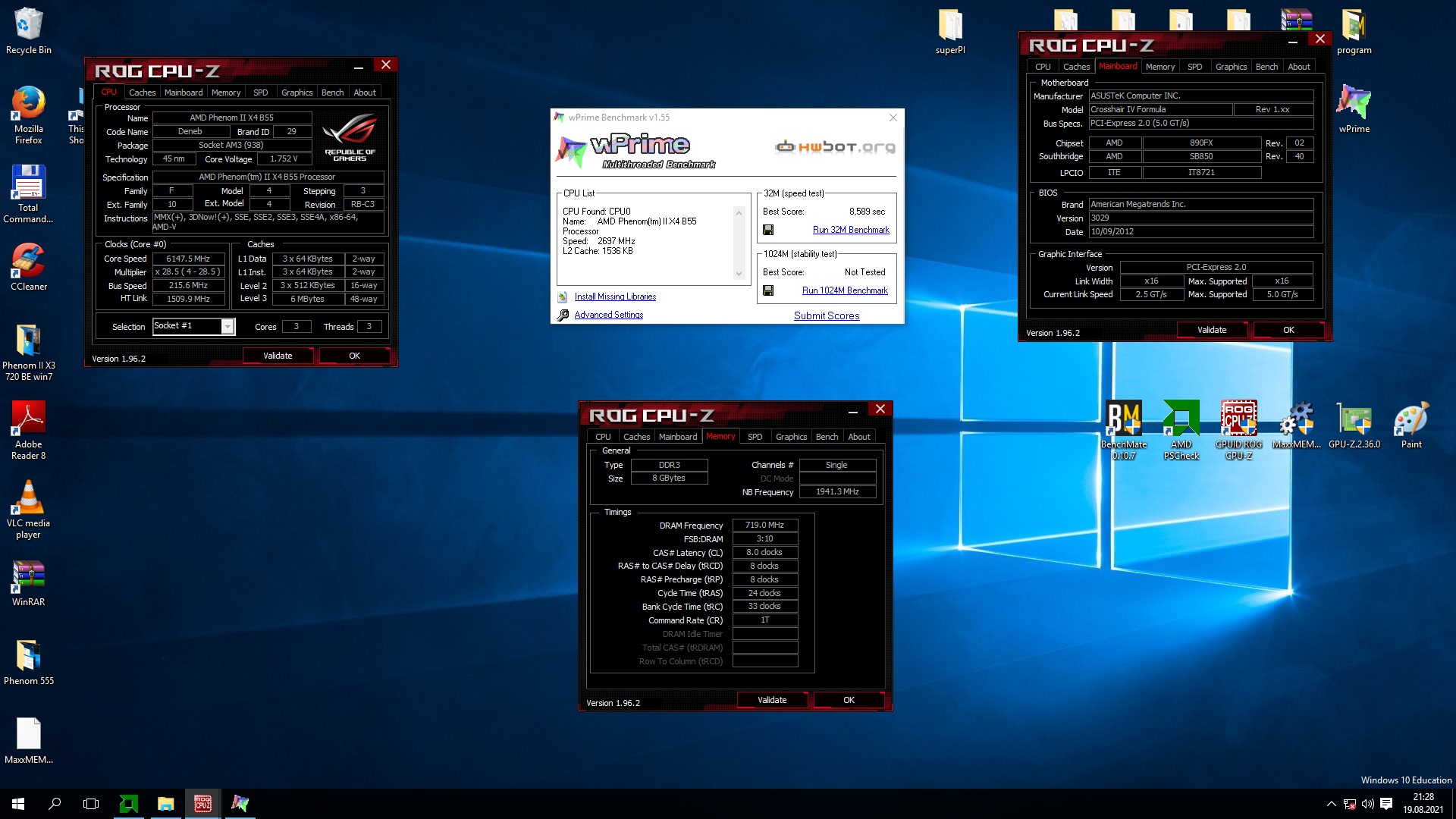Click Run 32M Benchmark link

(x=851, y=230)
